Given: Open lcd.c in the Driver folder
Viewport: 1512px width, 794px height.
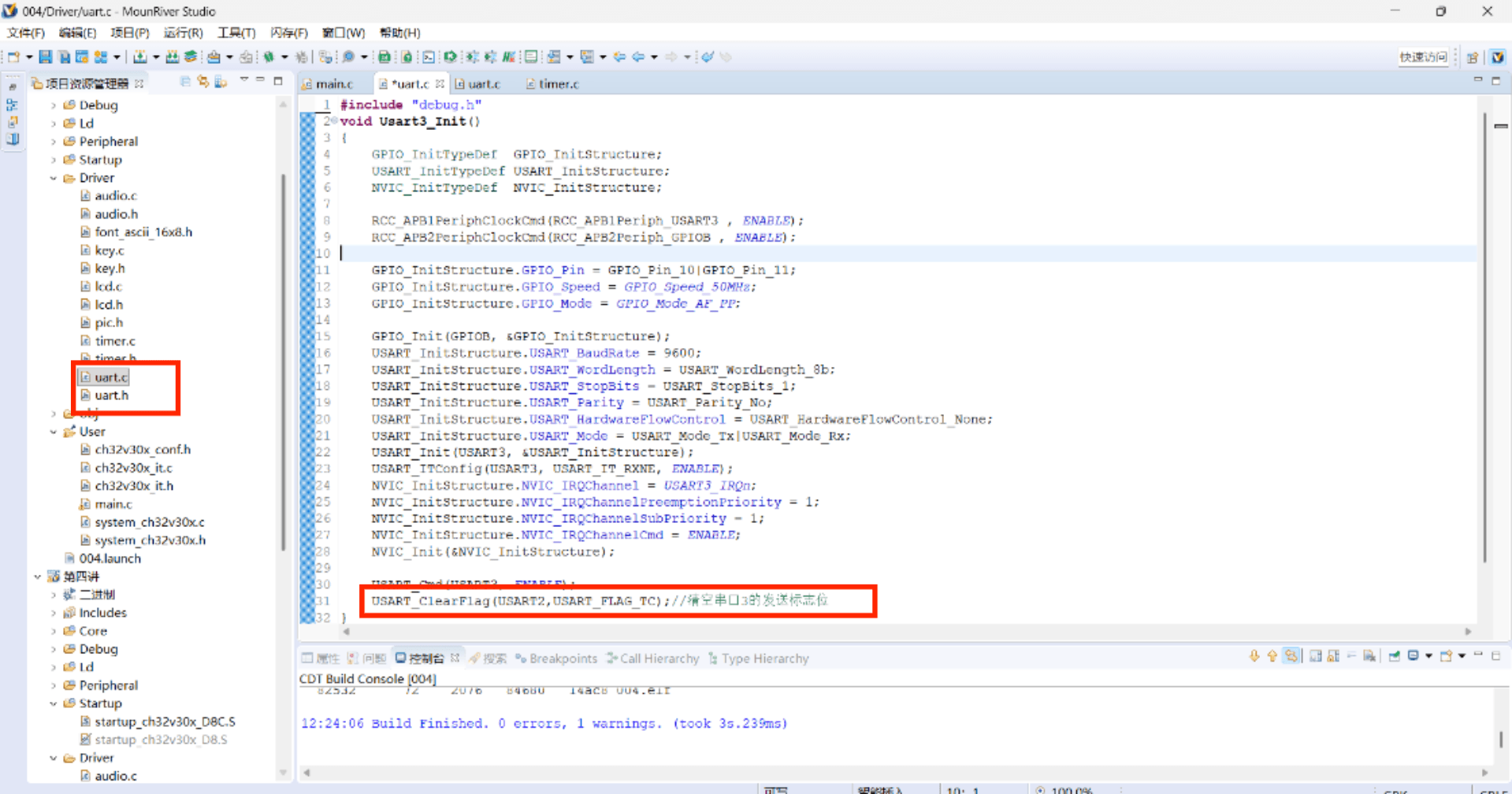Looking at the screenshot, I should click(x=108, y=287).
